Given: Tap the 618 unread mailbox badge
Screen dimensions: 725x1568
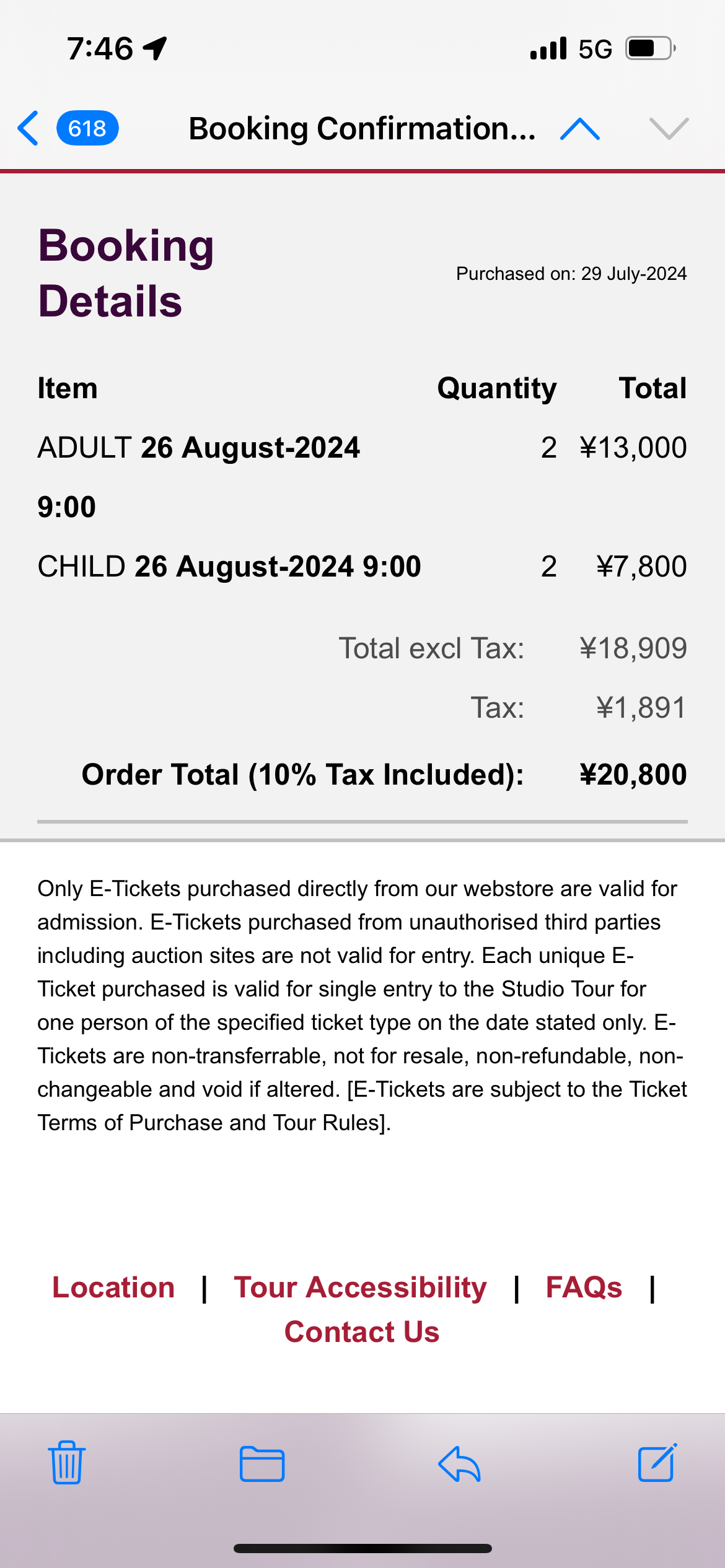Looking at the screenshot, I should click(87, 128).
